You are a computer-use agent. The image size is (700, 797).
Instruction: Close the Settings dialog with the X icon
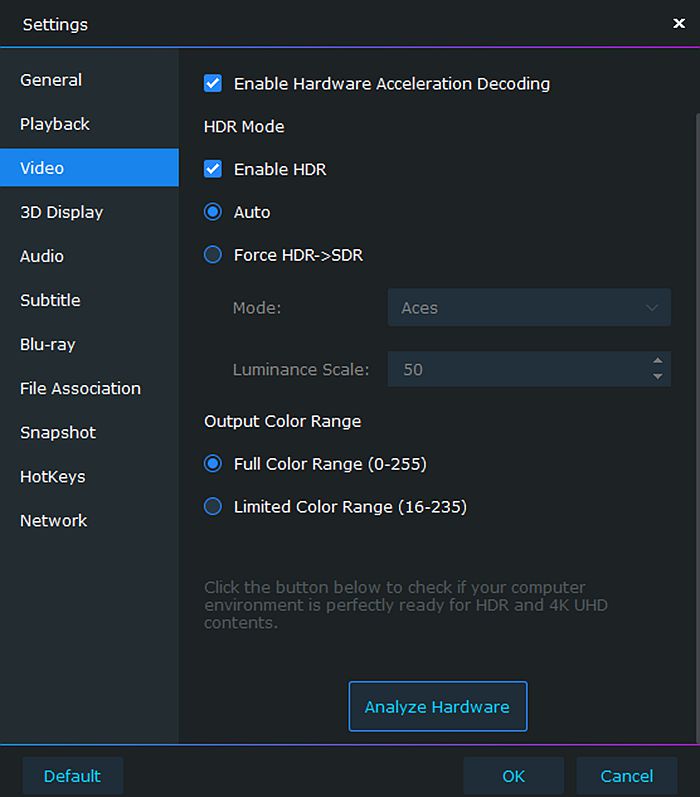pyautogui.click(x=679, y=23)
